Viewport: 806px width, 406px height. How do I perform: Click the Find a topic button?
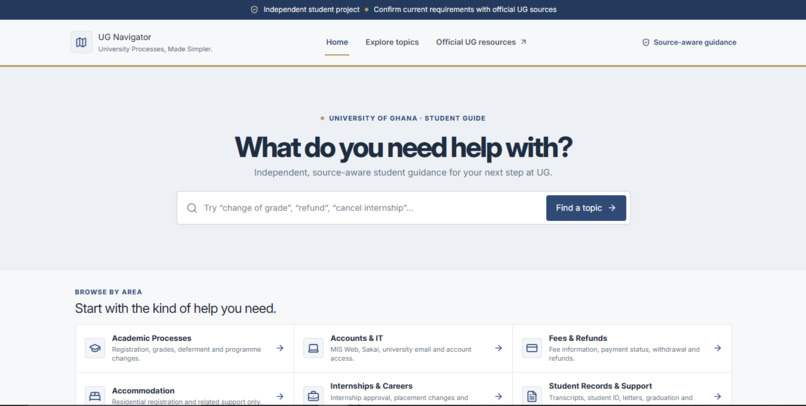586,208
